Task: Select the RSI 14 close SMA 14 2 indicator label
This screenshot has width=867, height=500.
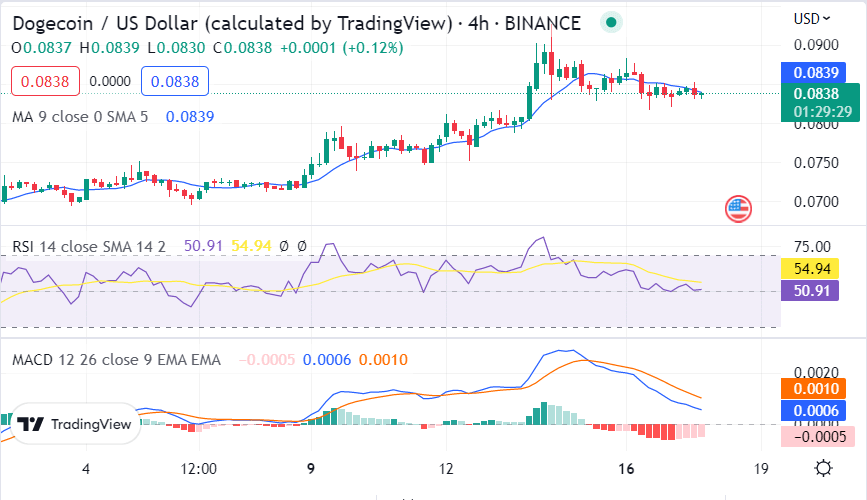Action: [x=89, y=246]
